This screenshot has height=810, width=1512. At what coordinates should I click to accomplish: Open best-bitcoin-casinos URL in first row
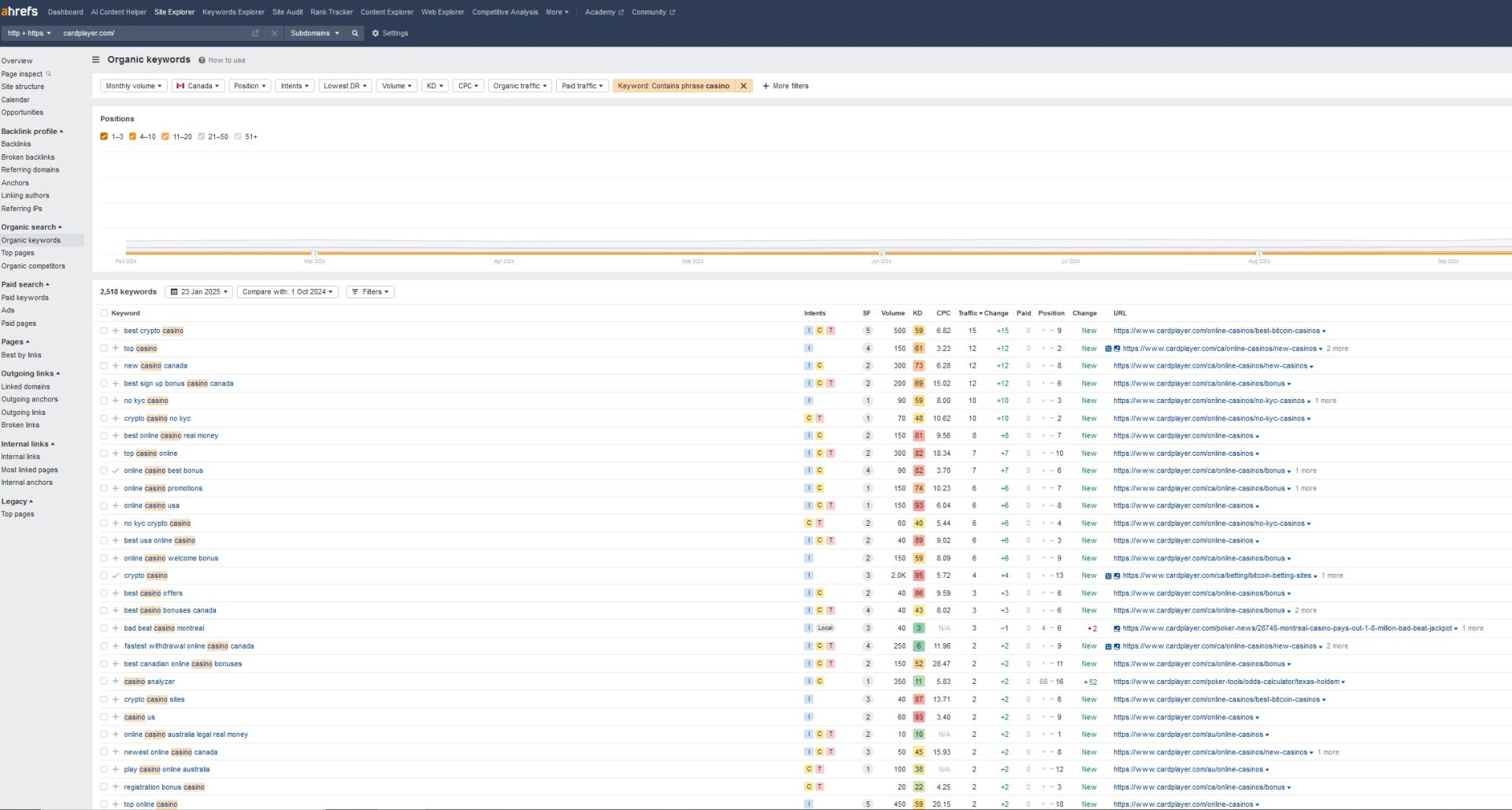pyautogui.click(x=1216, y=331)
